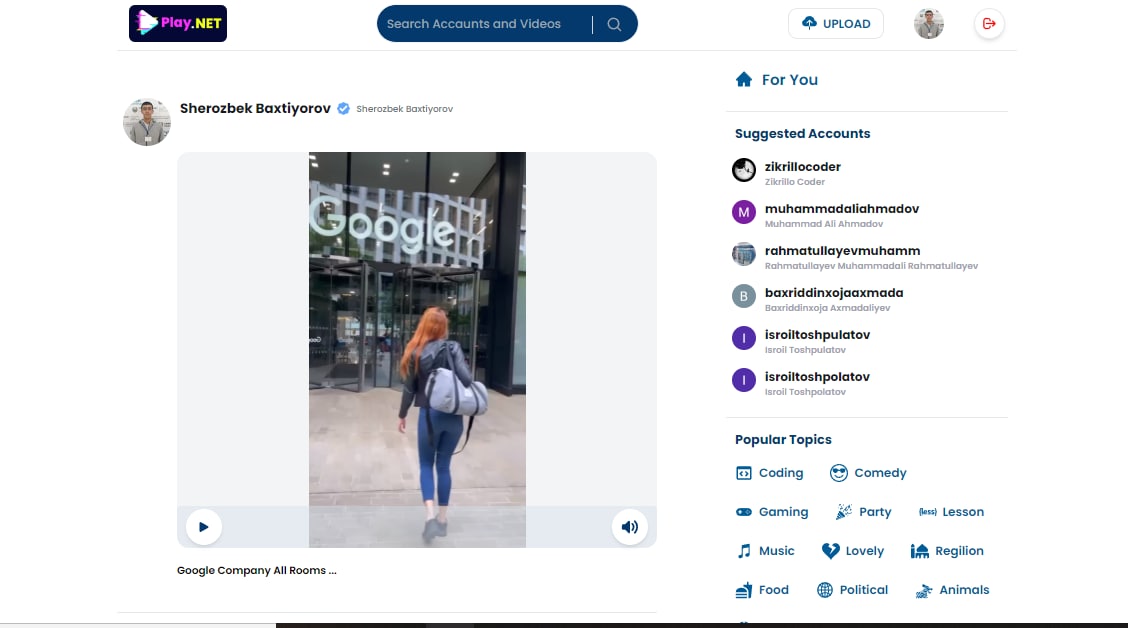
Task: Play the Google video
Action: 204,527
